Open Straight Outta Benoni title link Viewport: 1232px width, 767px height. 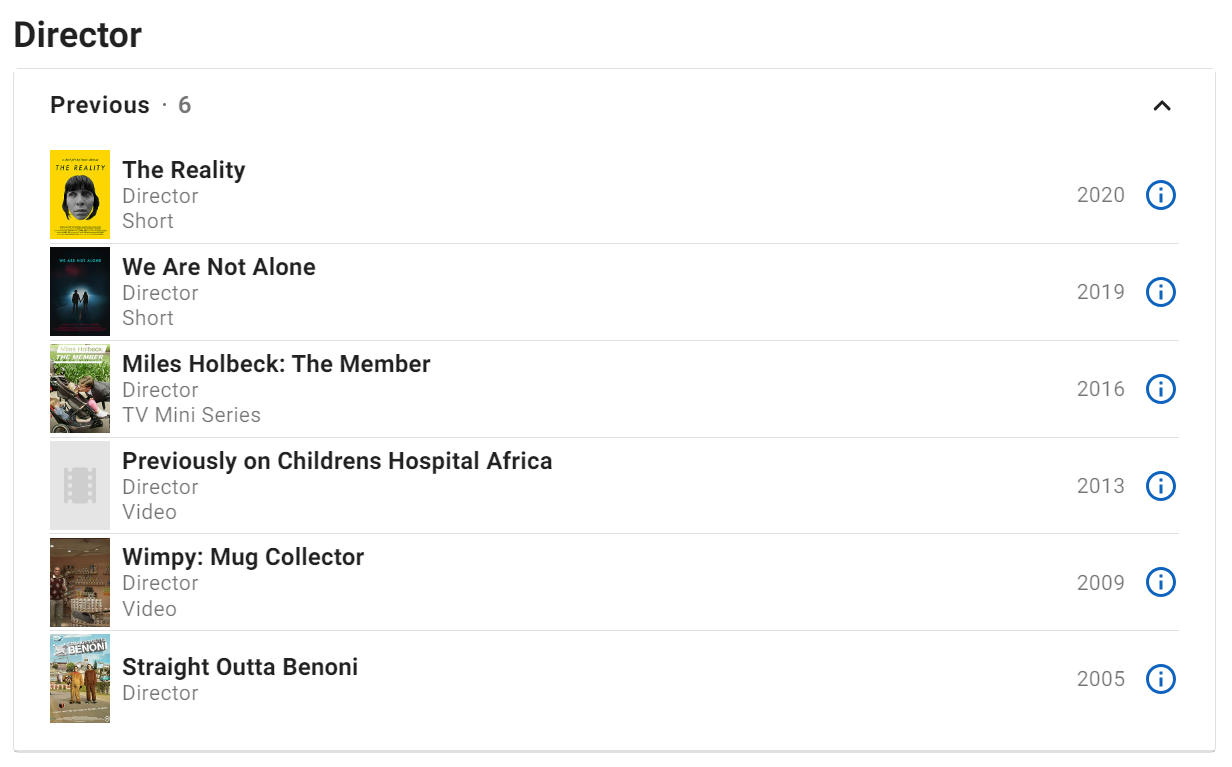click(x=240, y=667)
